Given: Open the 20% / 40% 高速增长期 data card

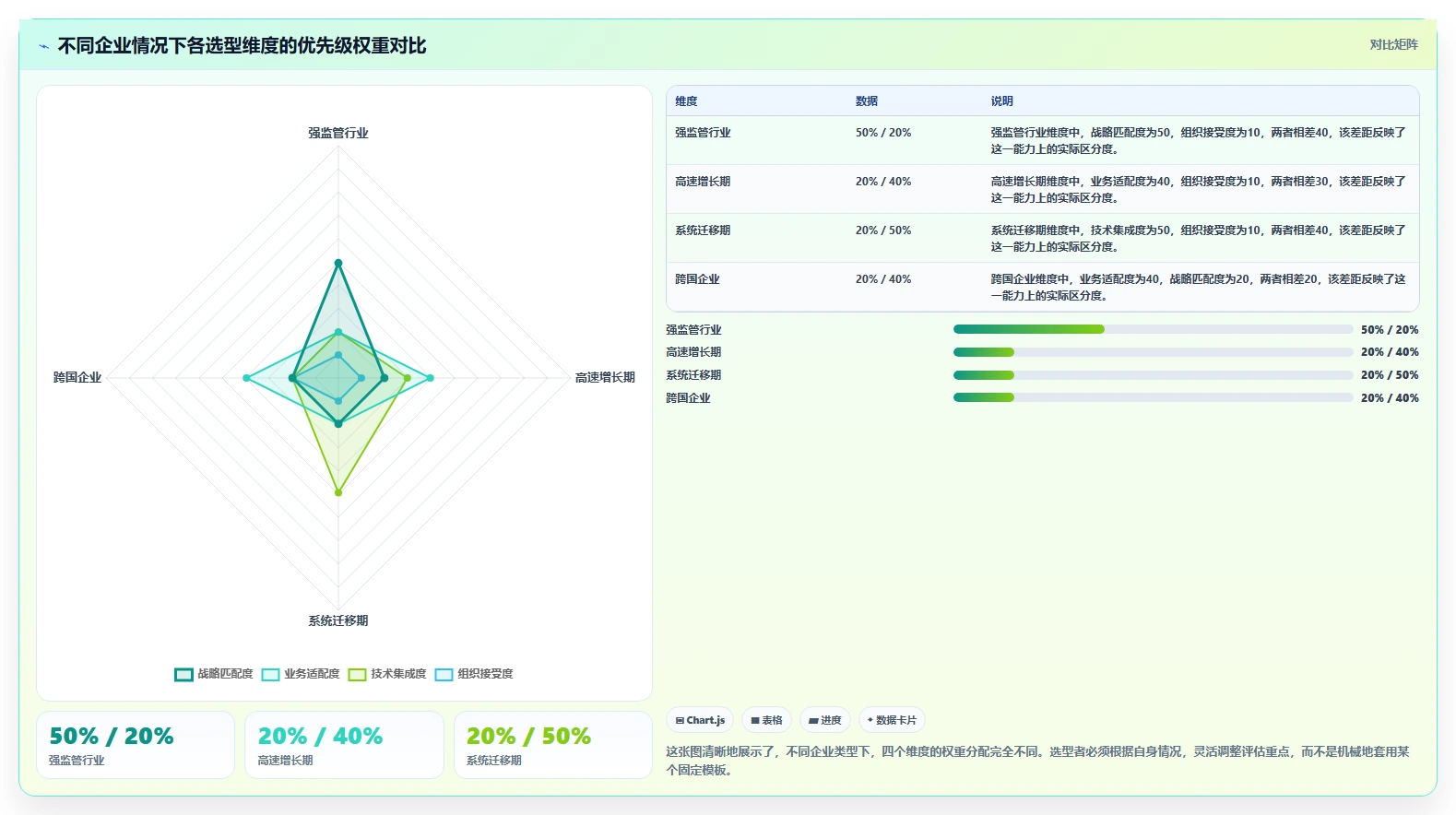Looking at the screenshot, I should [x=344, y=745].
